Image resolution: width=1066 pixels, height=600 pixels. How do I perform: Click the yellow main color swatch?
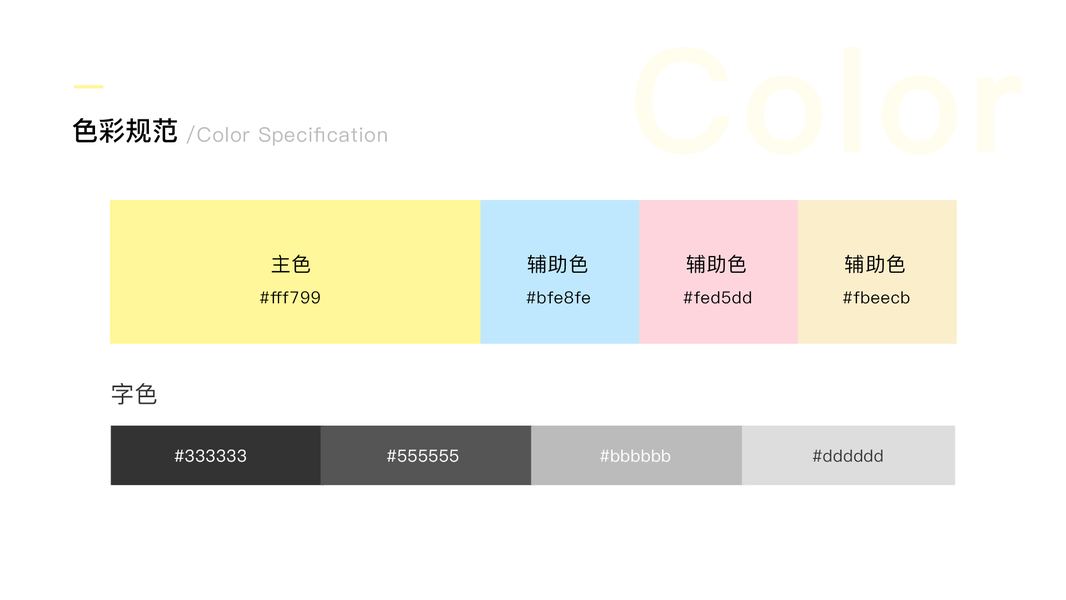(x=200, y=228)
